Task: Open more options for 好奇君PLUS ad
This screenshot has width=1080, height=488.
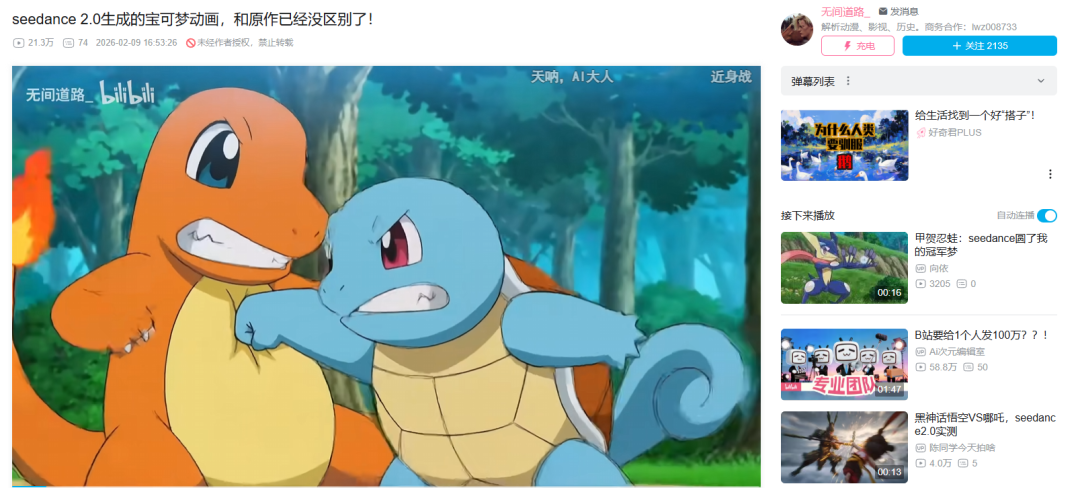Action: (x=1050, y=174)
